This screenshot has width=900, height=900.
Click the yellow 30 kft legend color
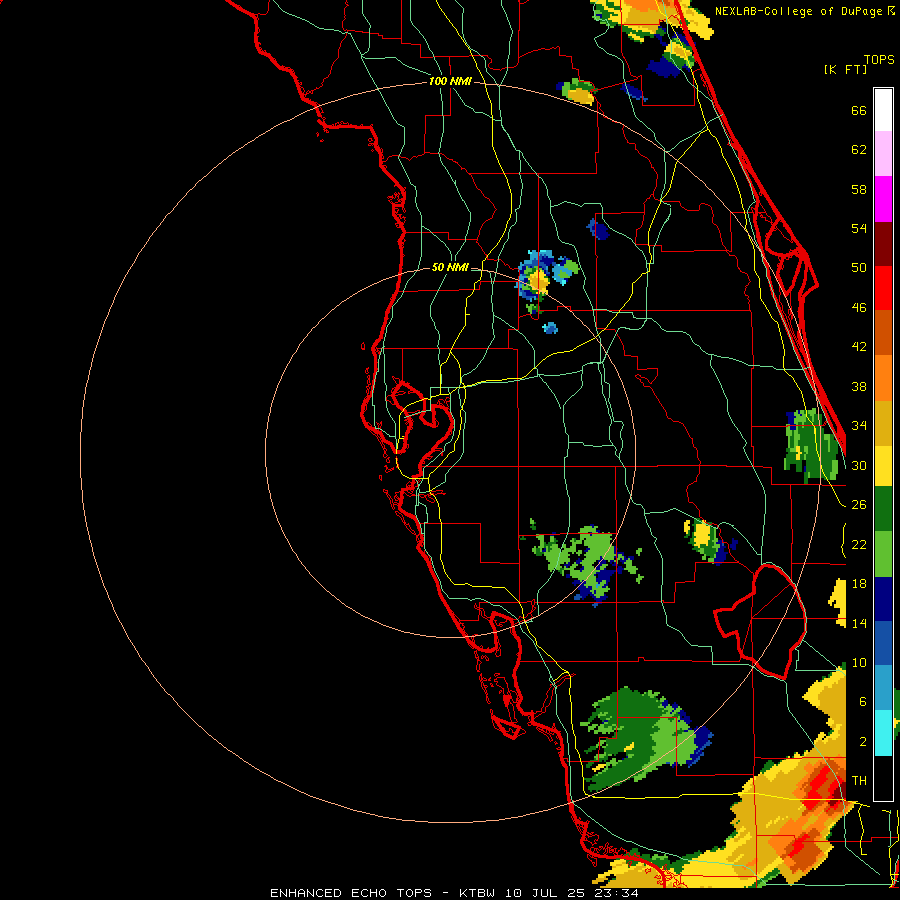pyautogui.click(x=883, y=466)
